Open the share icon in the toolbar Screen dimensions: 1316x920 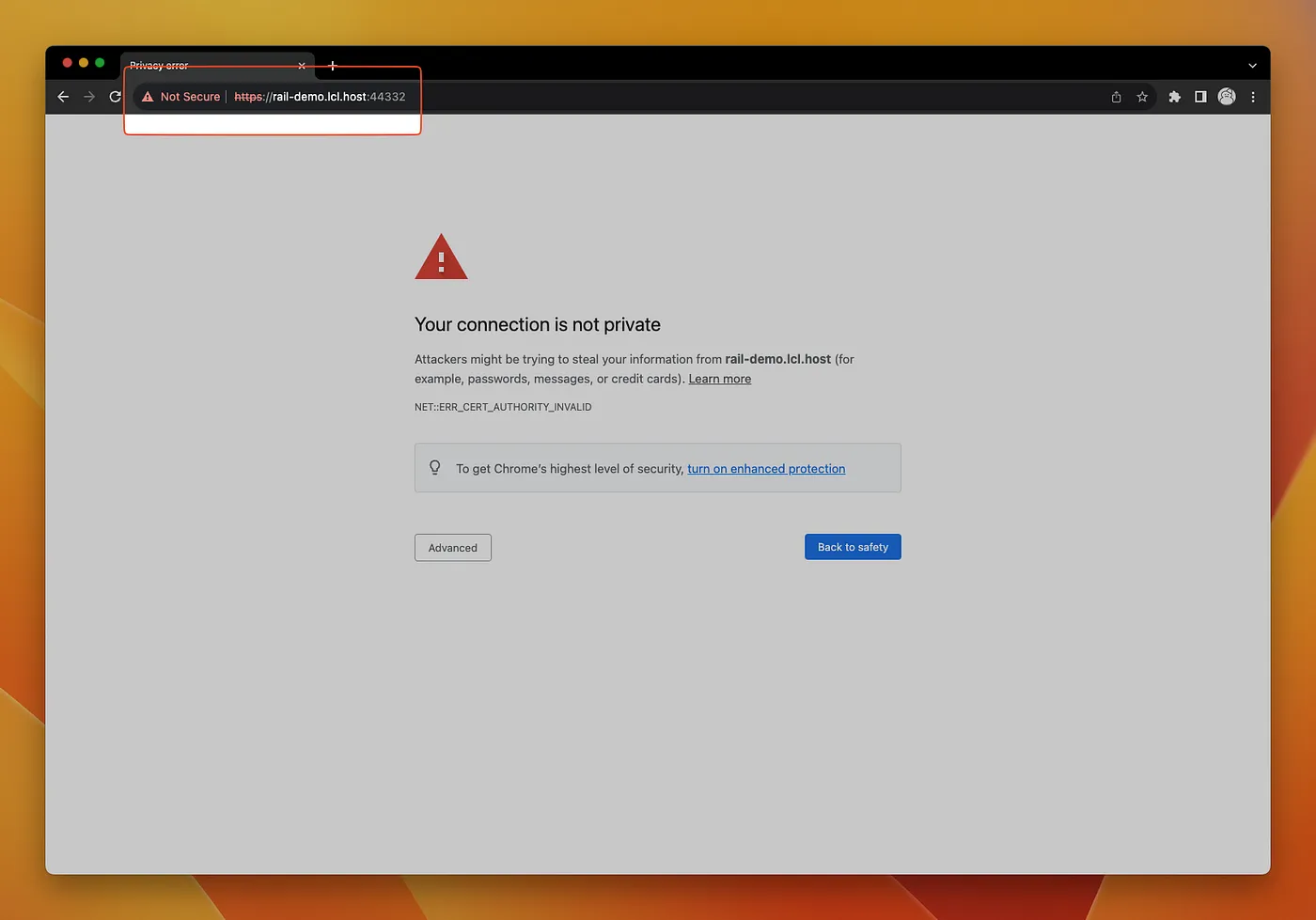[x=1116, y=96]
